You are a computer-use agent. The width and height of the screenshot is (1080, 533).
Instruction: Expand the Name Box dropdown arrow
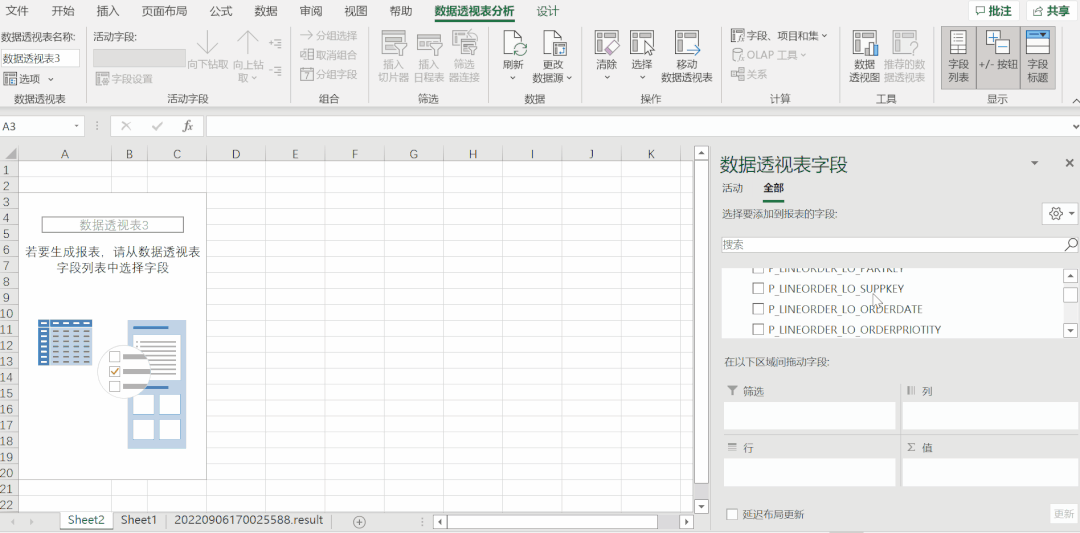click(x=76, y=126)
